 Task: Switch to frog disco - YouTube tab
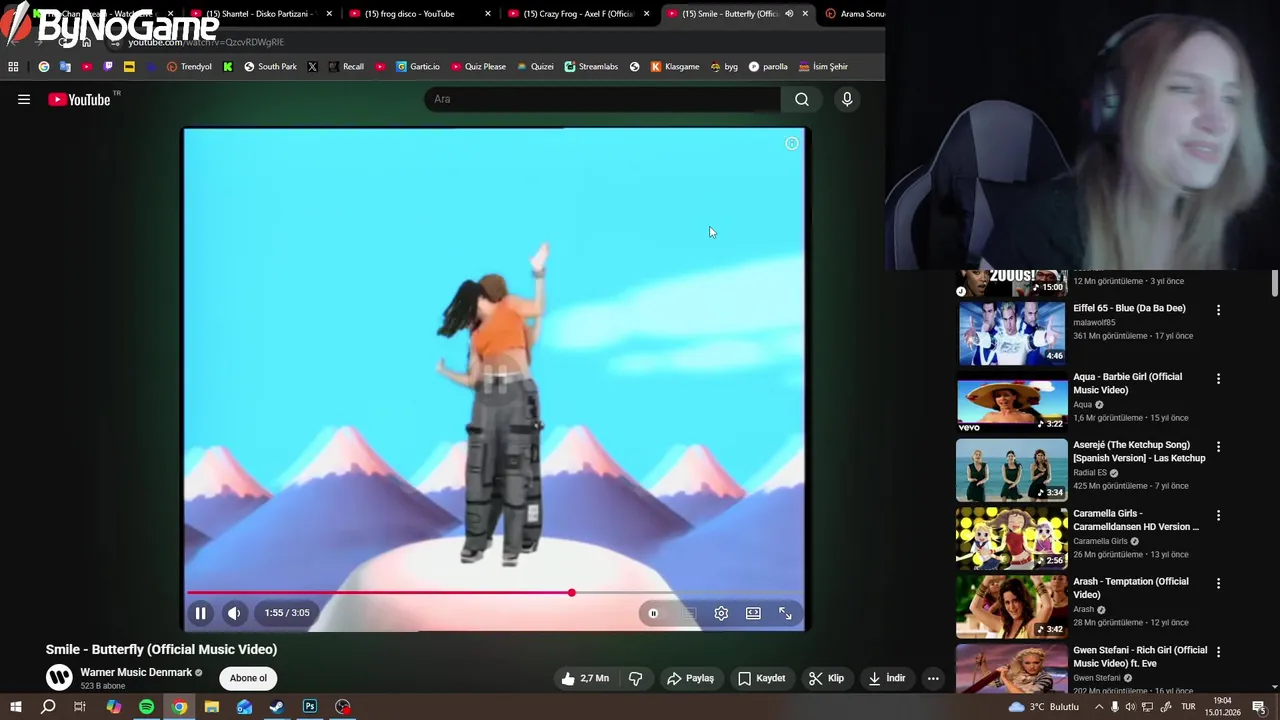pos(420,14)
